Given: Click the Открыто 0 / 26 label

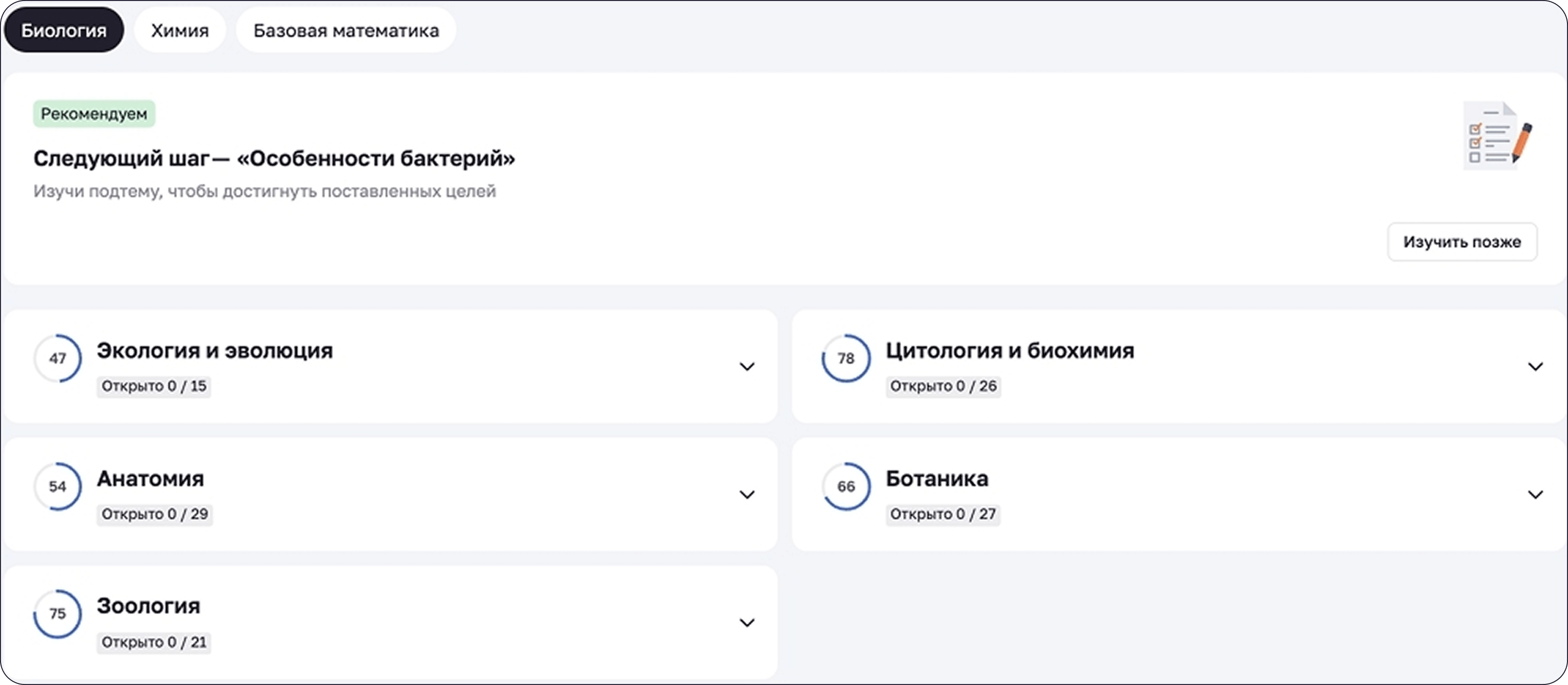Looking at the screenshot, I should [943, 386].
